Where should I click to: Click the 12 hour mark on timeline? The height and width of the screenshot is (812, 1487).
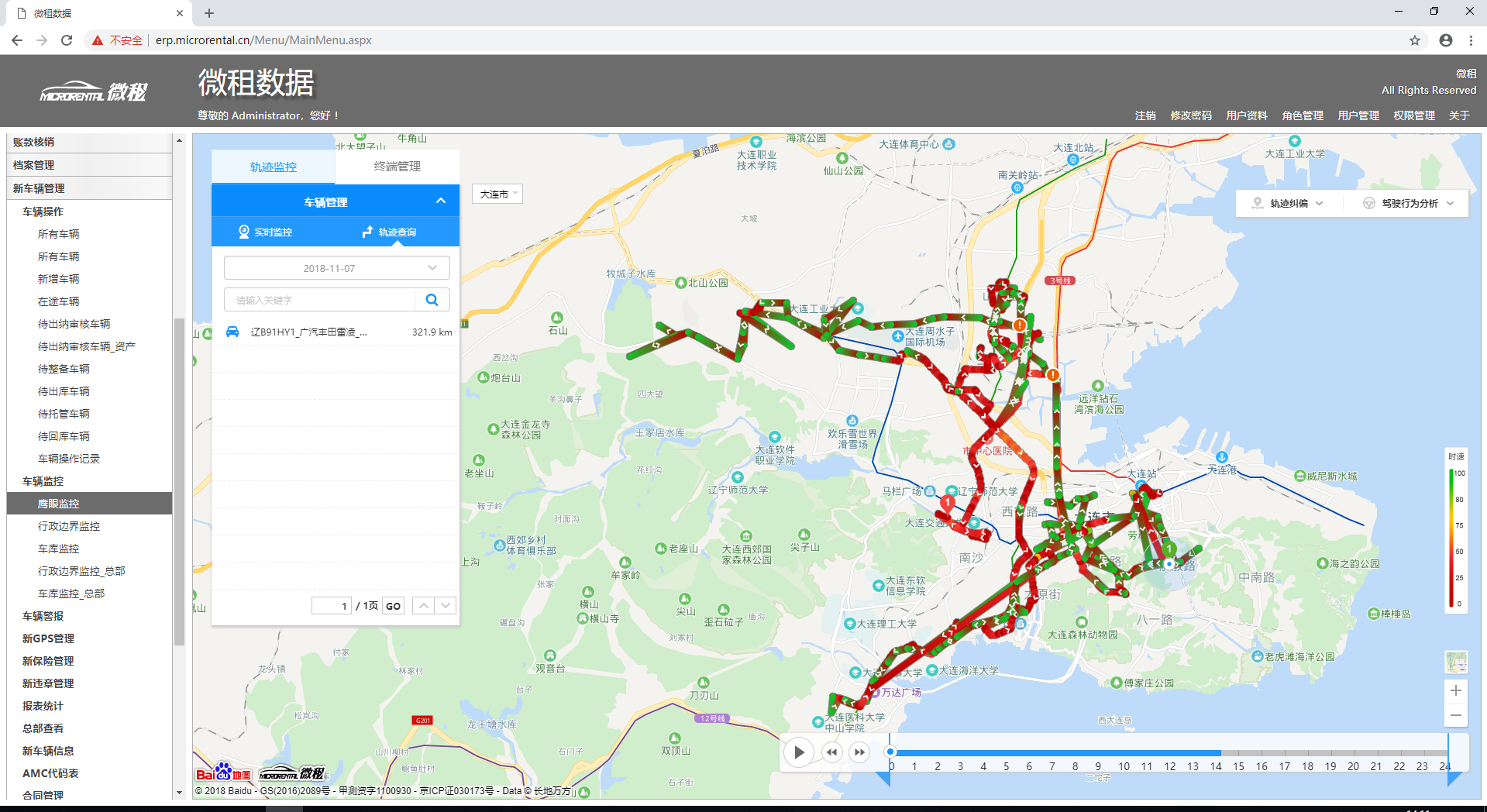click(x=1169, y=766)
